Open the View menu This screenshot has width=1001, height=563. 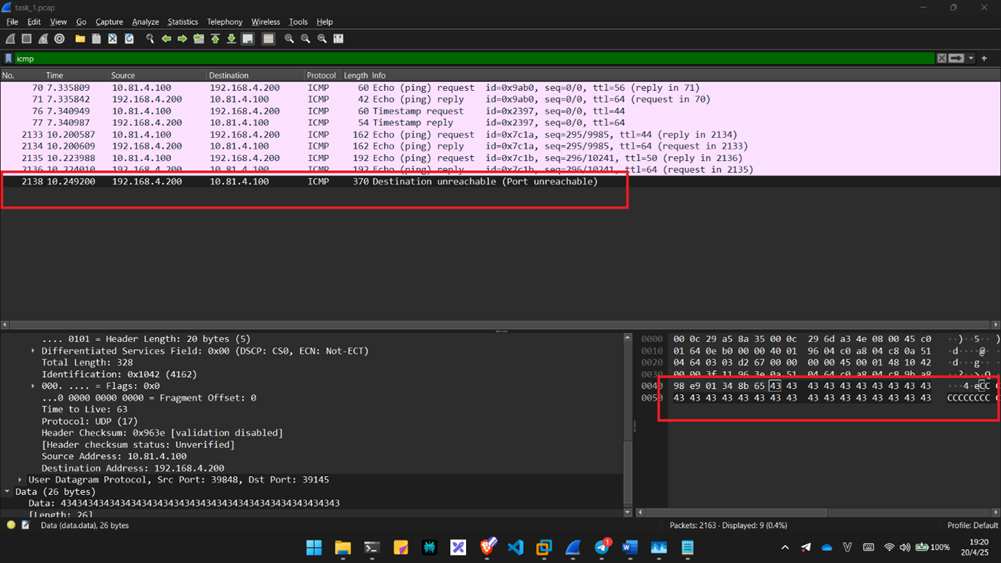[58, 22]
